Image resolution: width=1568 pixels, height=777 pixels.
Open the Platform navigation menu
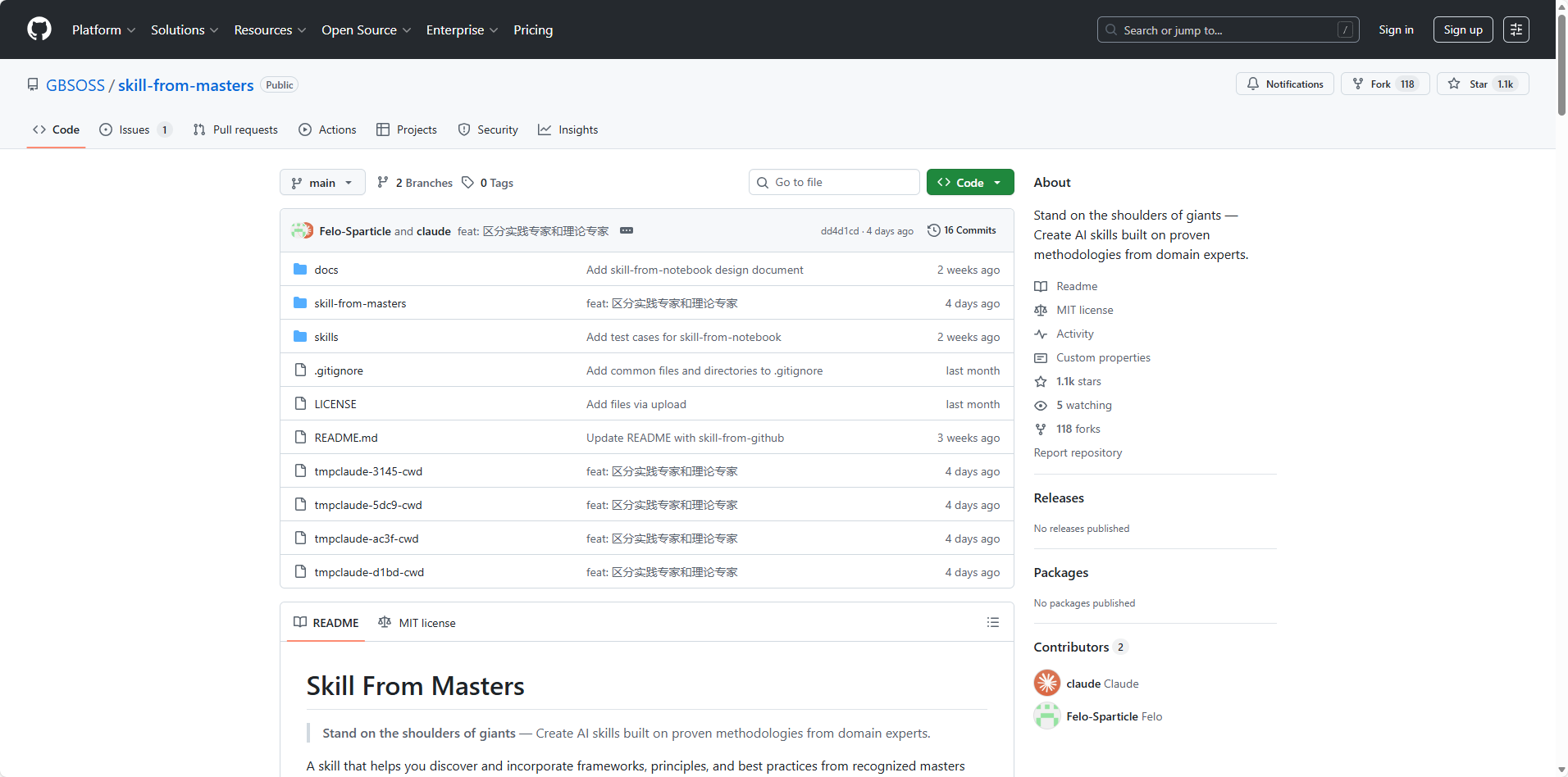(103, 30)
